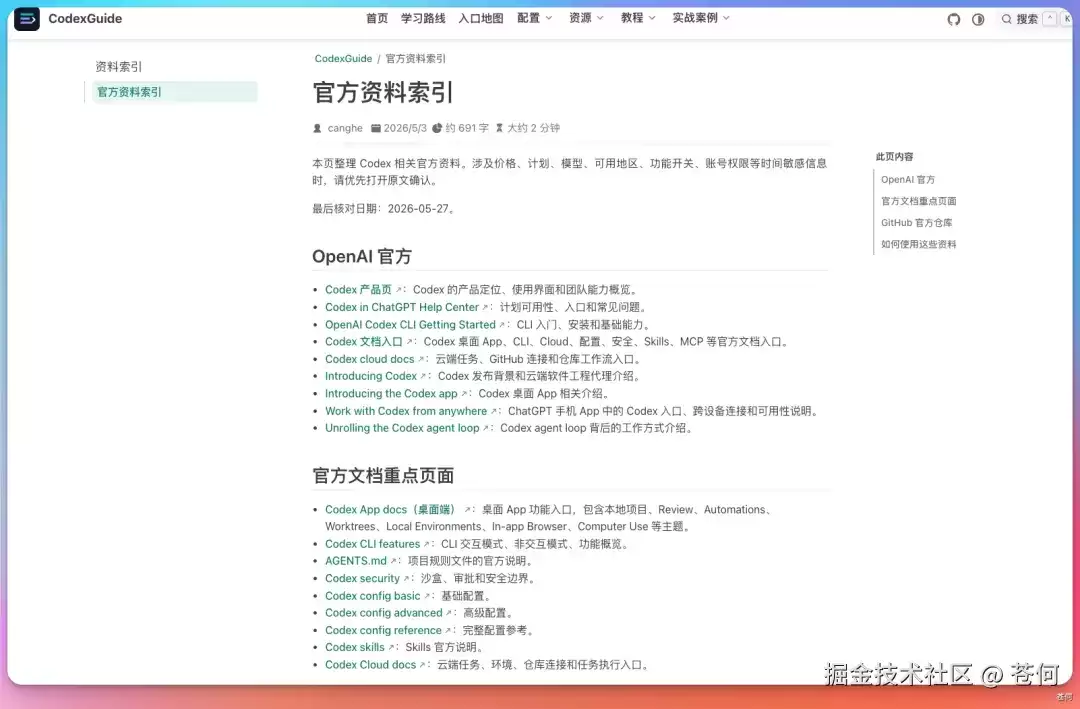
Task: Toggle the dark/light theme icon
Action: [978, 19]
